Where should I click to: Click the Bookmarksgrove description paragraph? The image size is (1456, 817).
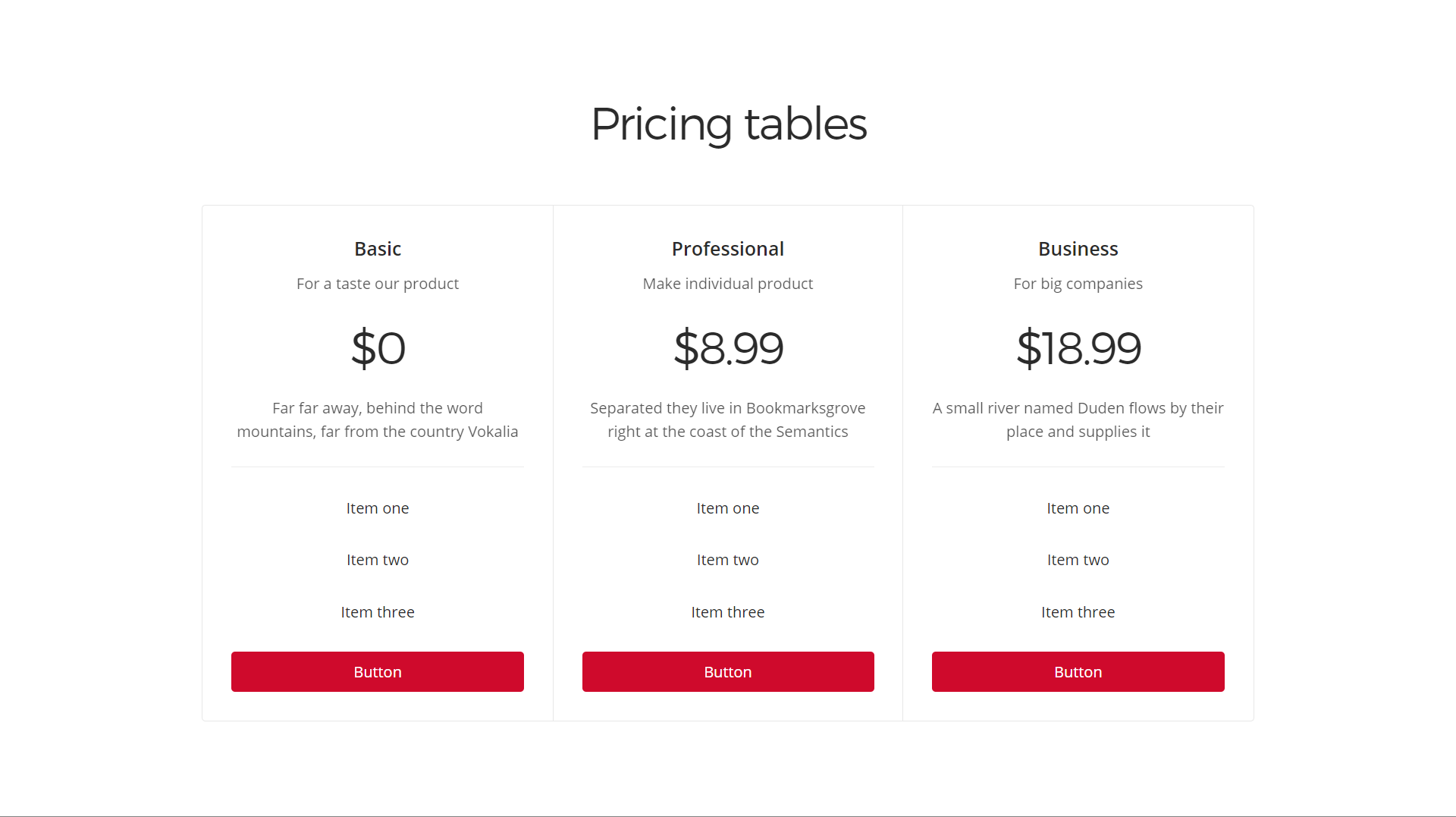pos(728,419)
